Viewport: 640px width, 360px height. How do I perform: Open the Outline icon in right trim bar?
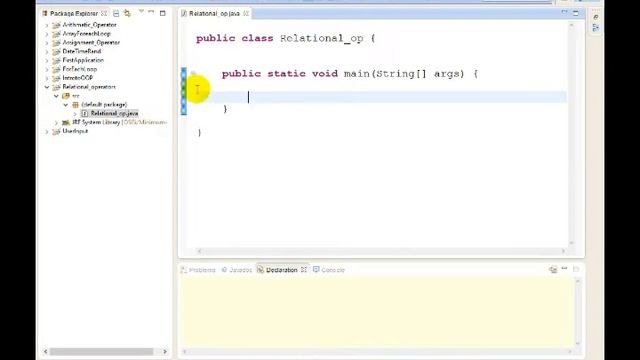point(596,28)
